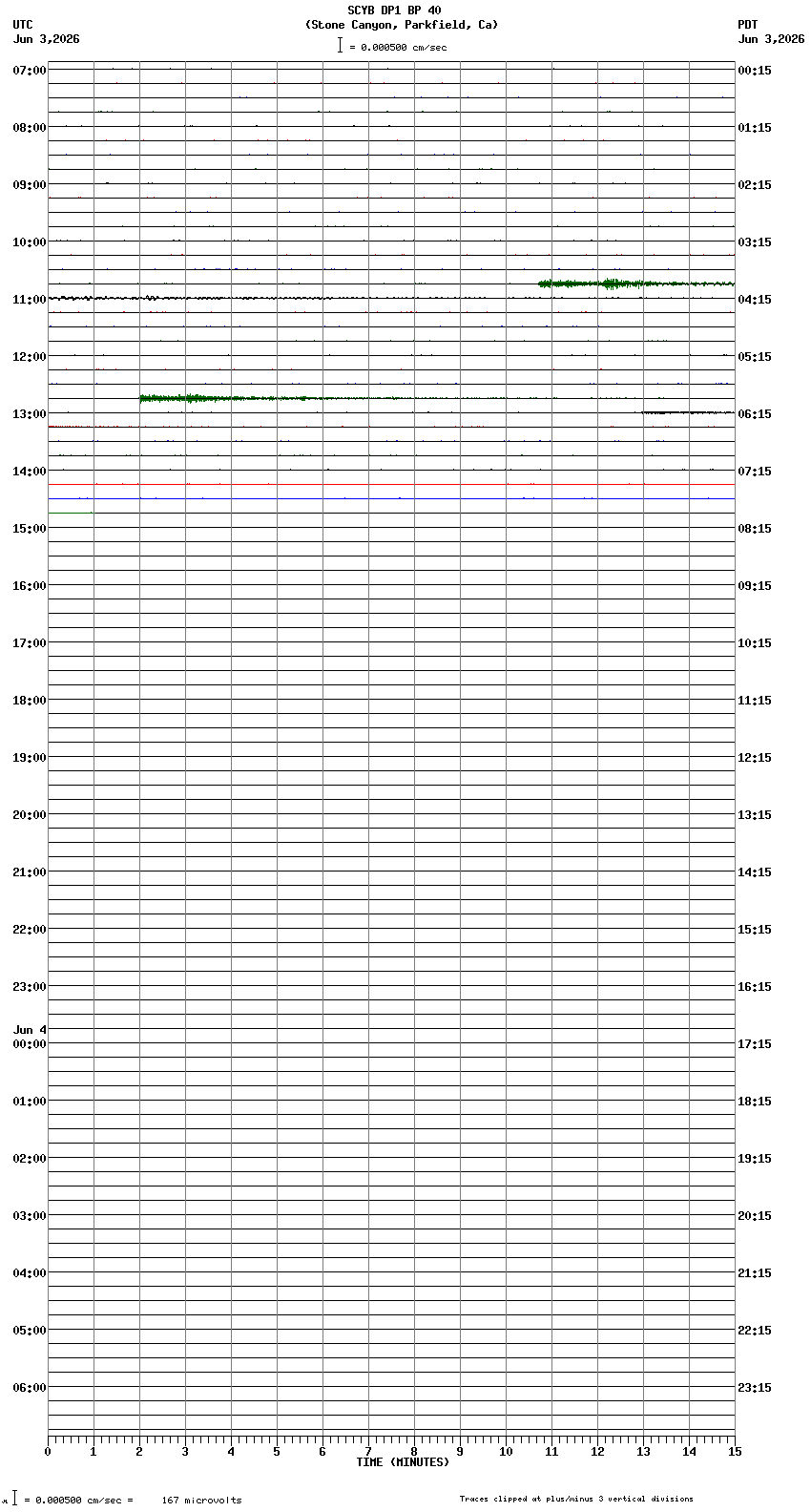
Task: Click the 'UTC' label at top left
Action: tap(23, 25)
